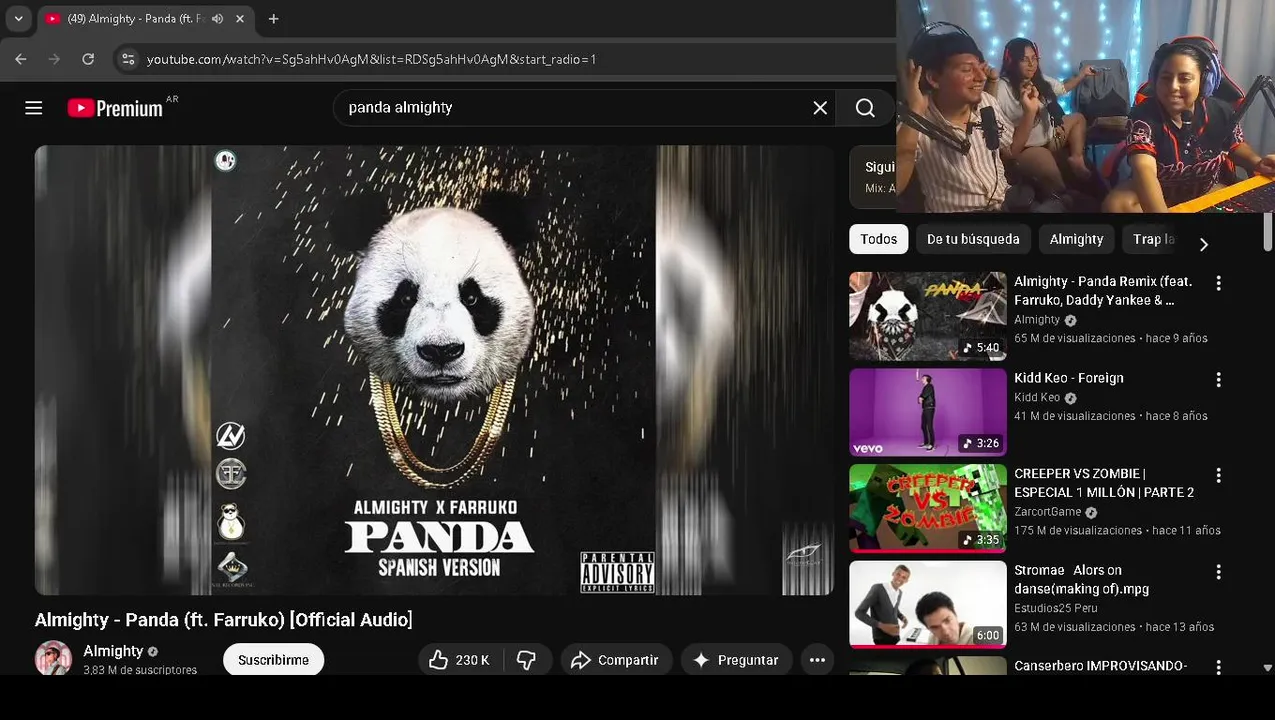Click the video player to pause

click(x=434, y=370)
